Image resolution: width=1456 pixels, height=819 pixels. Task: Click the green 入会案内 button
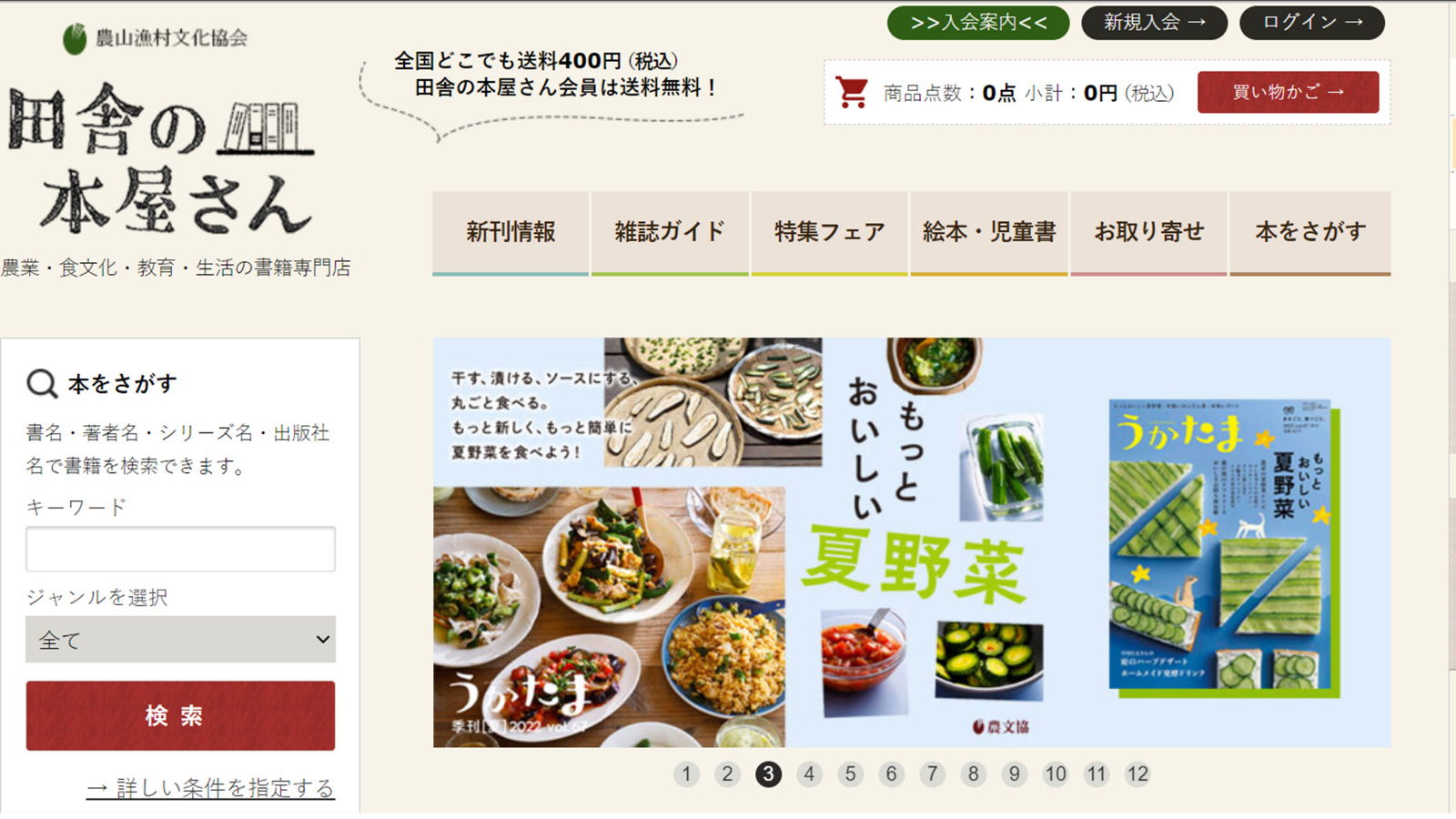pos(978,23)
